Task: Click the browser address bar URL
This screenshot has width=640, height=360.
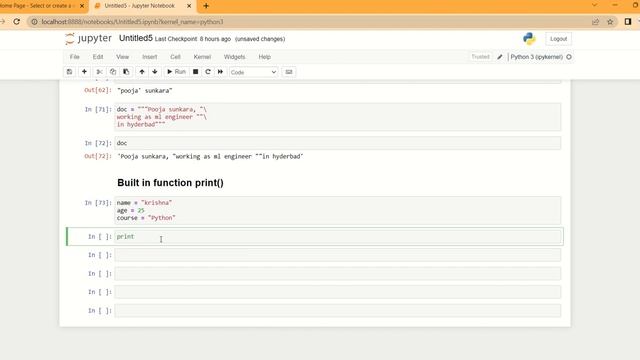Action: tap(132, 22)
